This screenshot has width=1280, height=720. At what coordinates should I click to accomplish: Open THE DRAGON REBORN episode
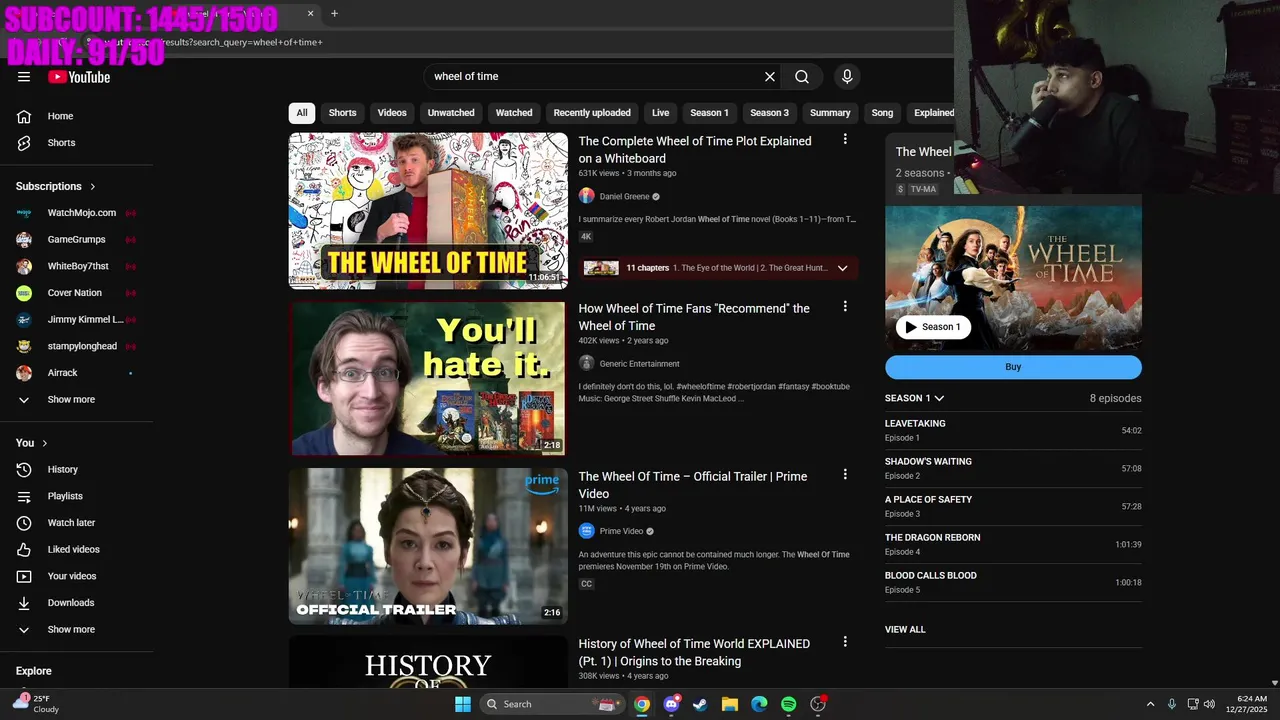1013,545
